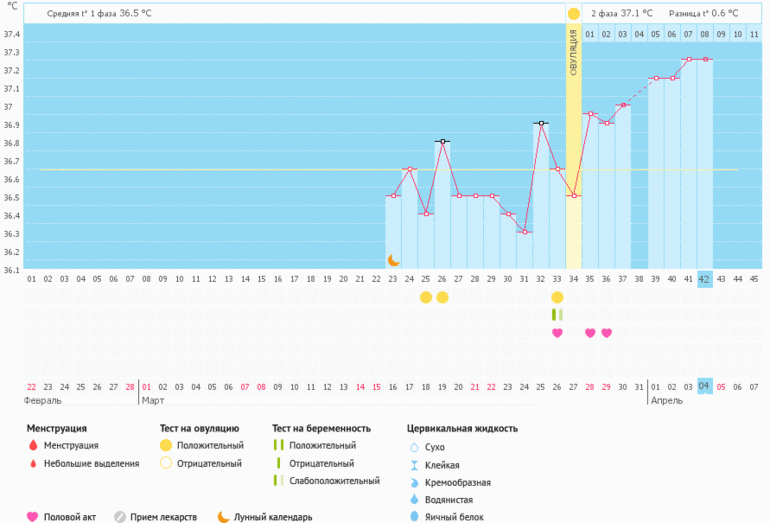Image resolution: width=770 pixels, height=523 pixels.
Task: Select the highlighted date 04 in Апрель
Action: pos(704,386)
